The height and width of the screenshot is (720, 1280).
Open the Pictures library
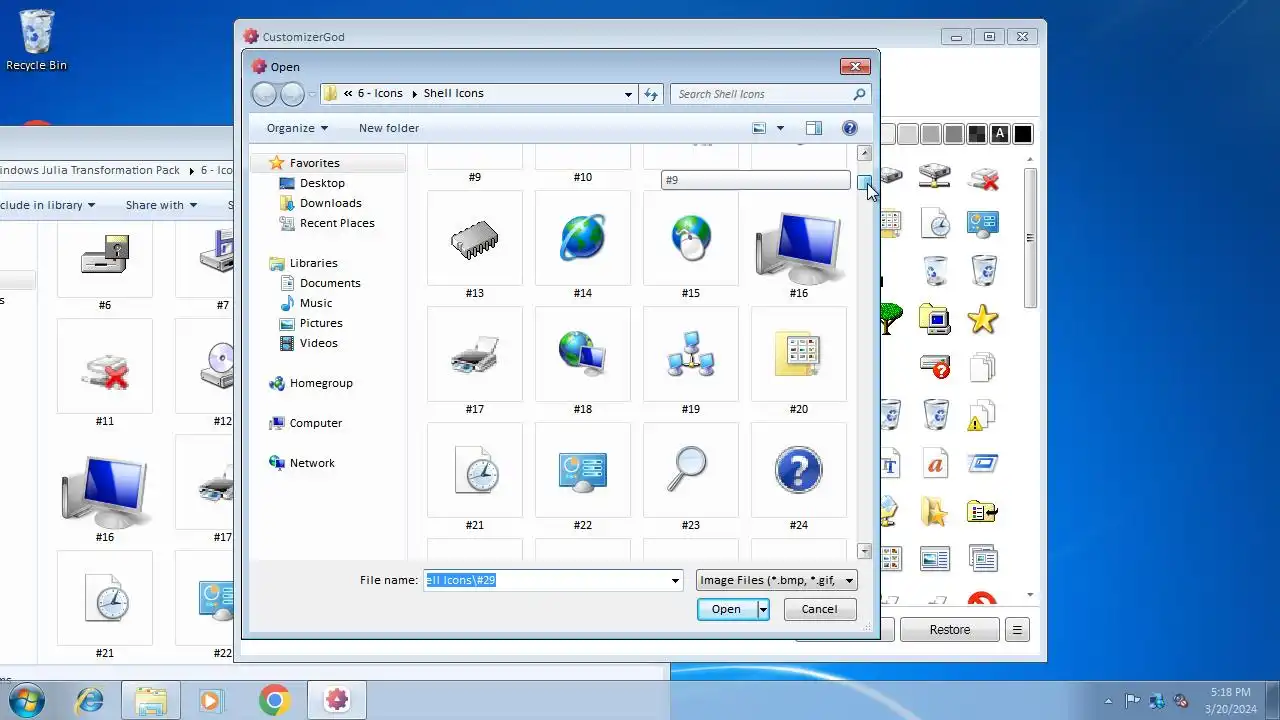321,323
